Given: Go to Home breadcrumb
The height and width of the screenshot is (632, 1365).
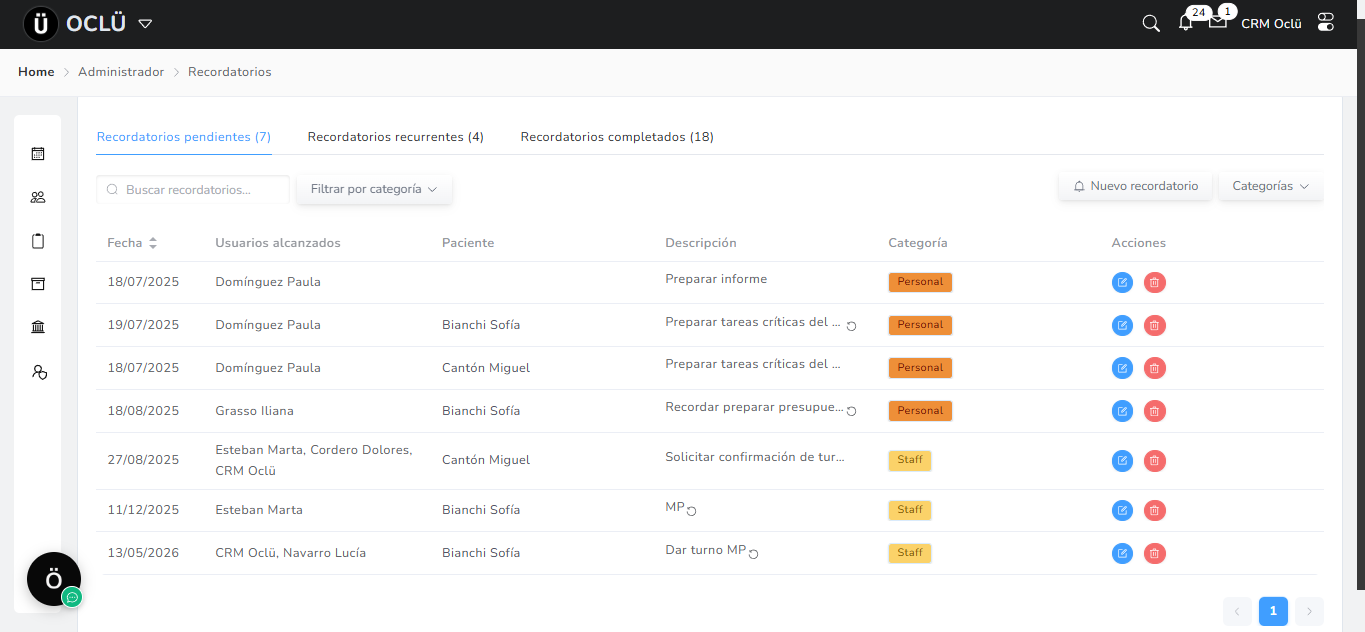Looking at the screenshot, I should click(x=36, y=72).
